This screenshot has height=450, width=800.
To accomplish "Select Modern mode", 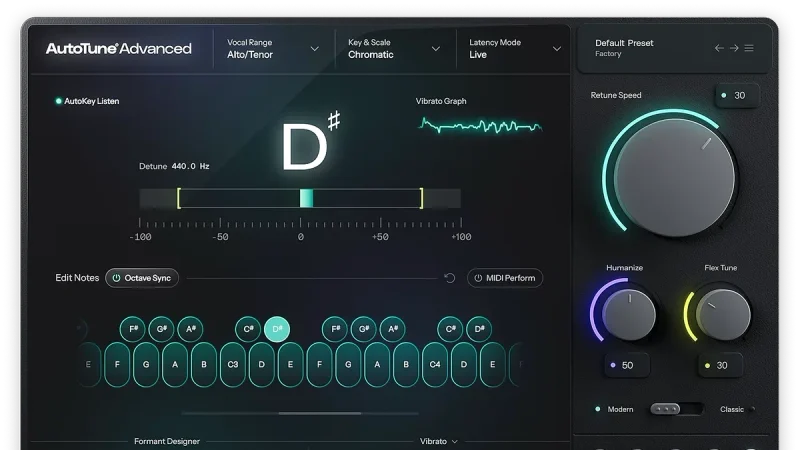I will point(615,409).
